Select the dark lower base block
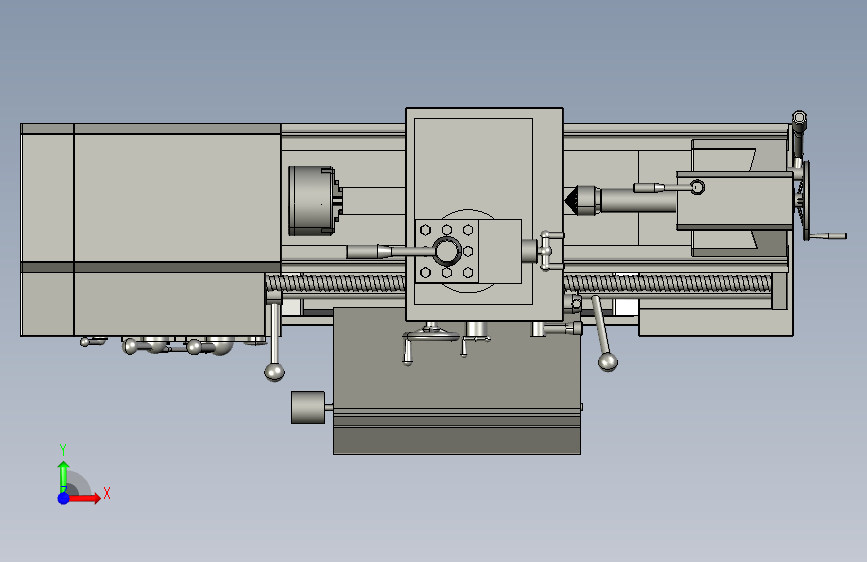Screen dimensions: 867x562 (x=457, y=381)
